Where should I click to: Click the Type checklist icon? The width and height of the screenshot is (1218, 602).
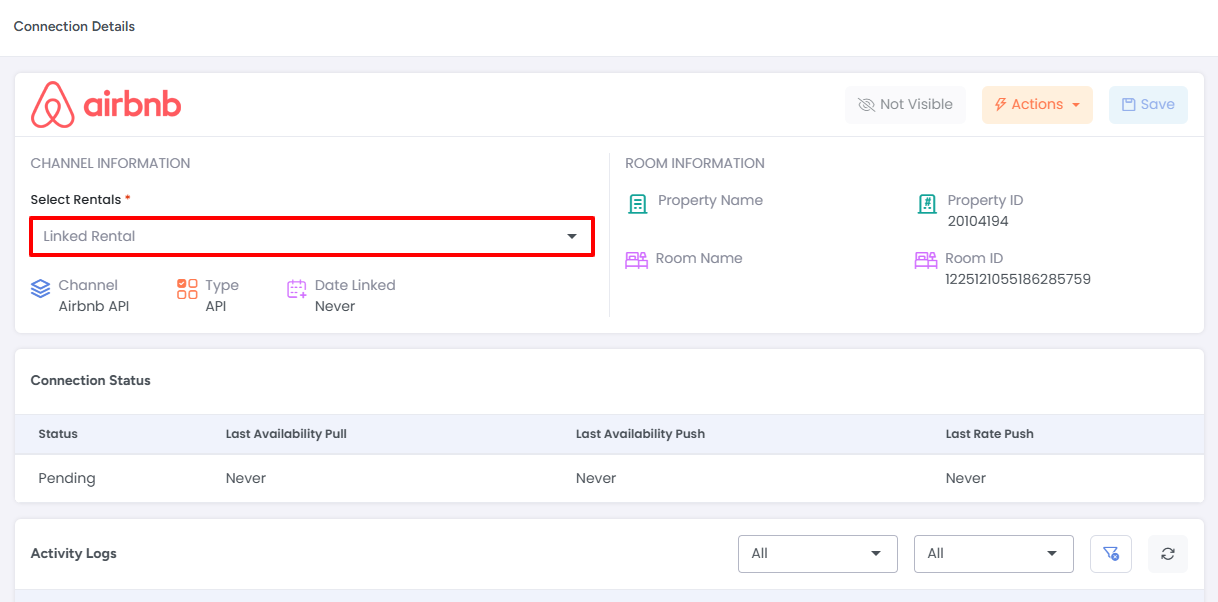(187, 289)
